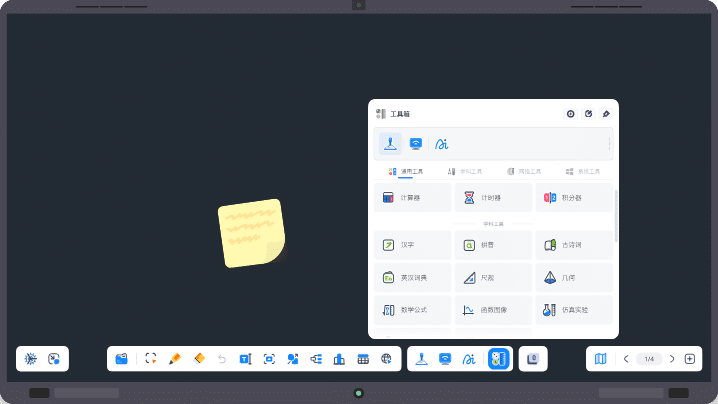Open the mind map tool

[316, 358]
